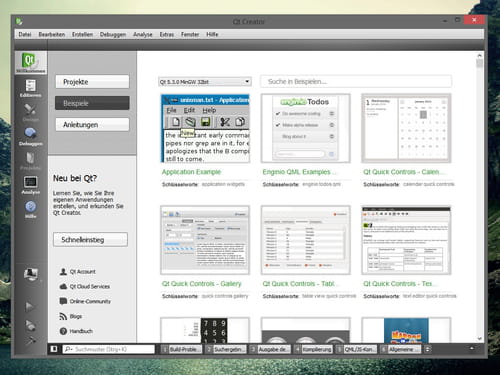The height and width of the screenshot is (375, 500).
Task: Open the Fenster menu
Action: (x=190, y=34)
